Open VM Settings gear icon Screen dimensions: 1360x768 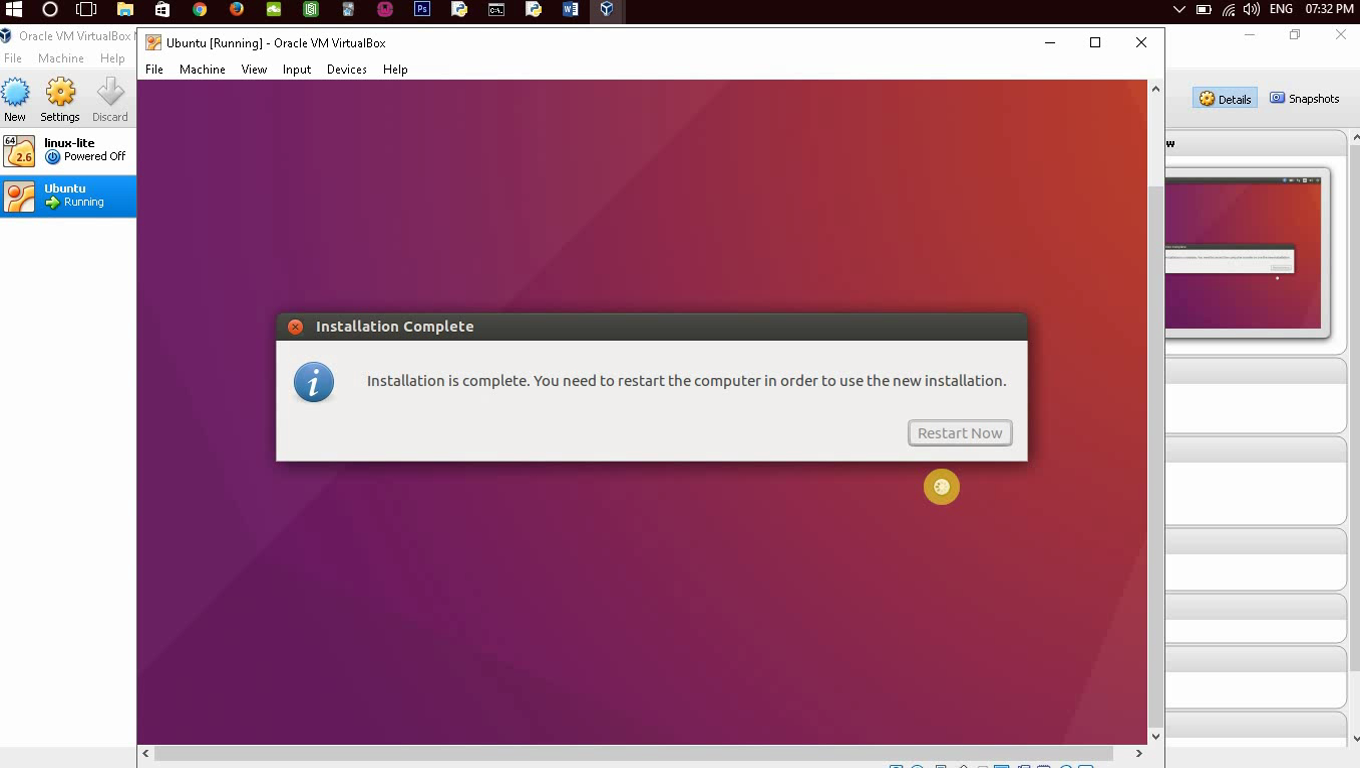[x=60, y=100]
